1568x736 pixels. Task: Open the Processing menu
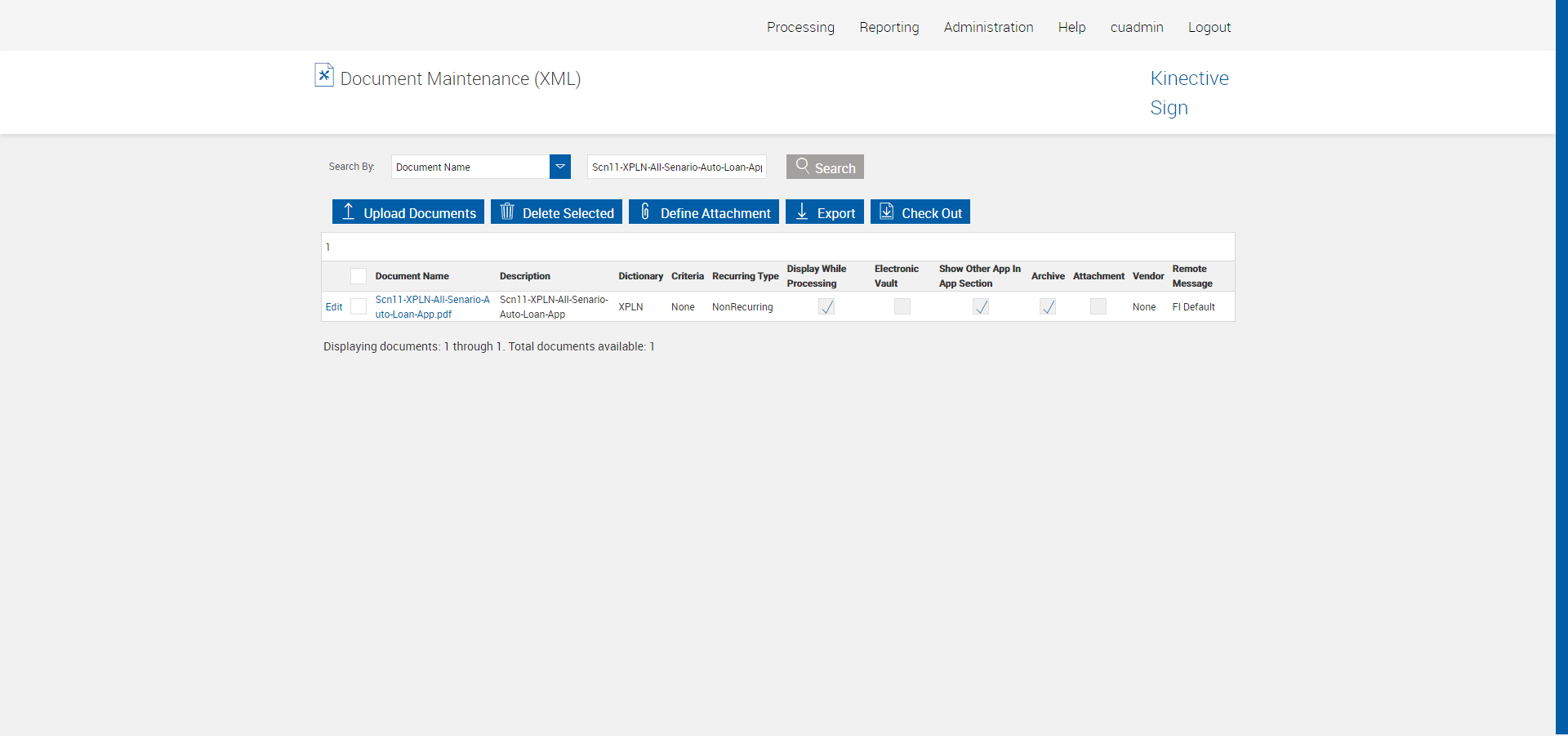click(800, 27)
